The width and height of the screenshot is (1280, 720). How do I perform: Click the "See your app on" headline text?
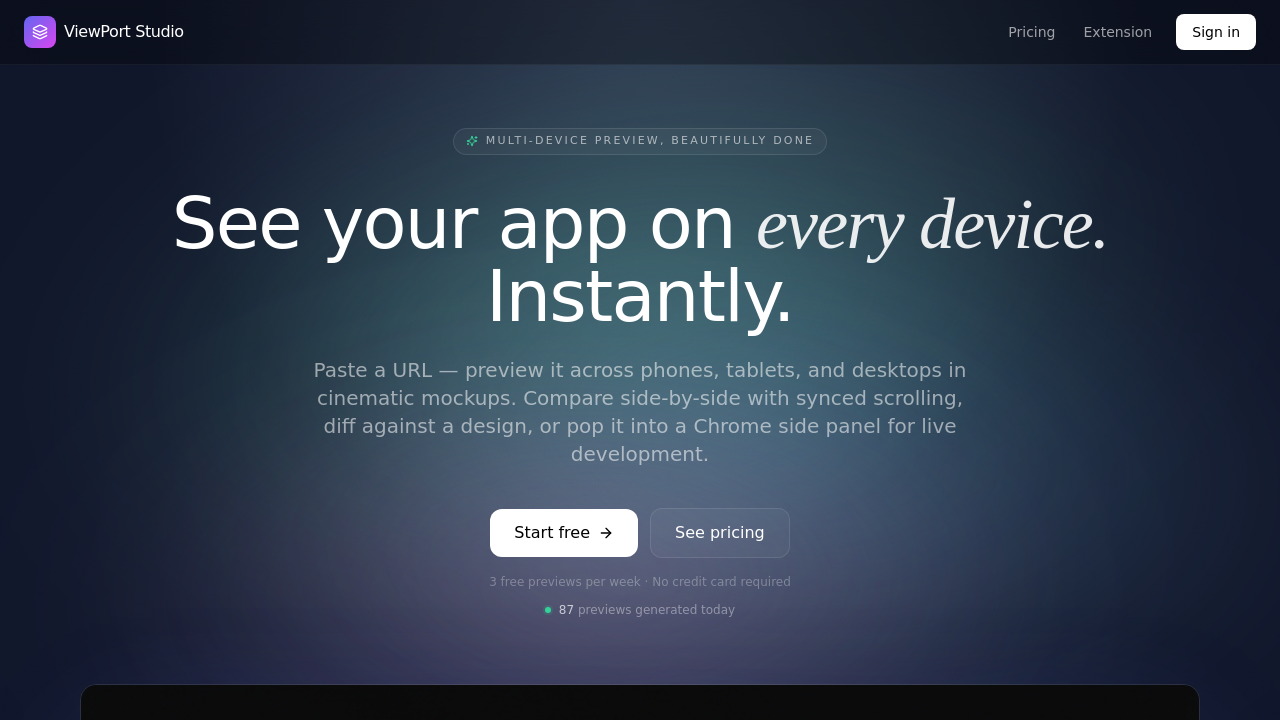[454, 224]
